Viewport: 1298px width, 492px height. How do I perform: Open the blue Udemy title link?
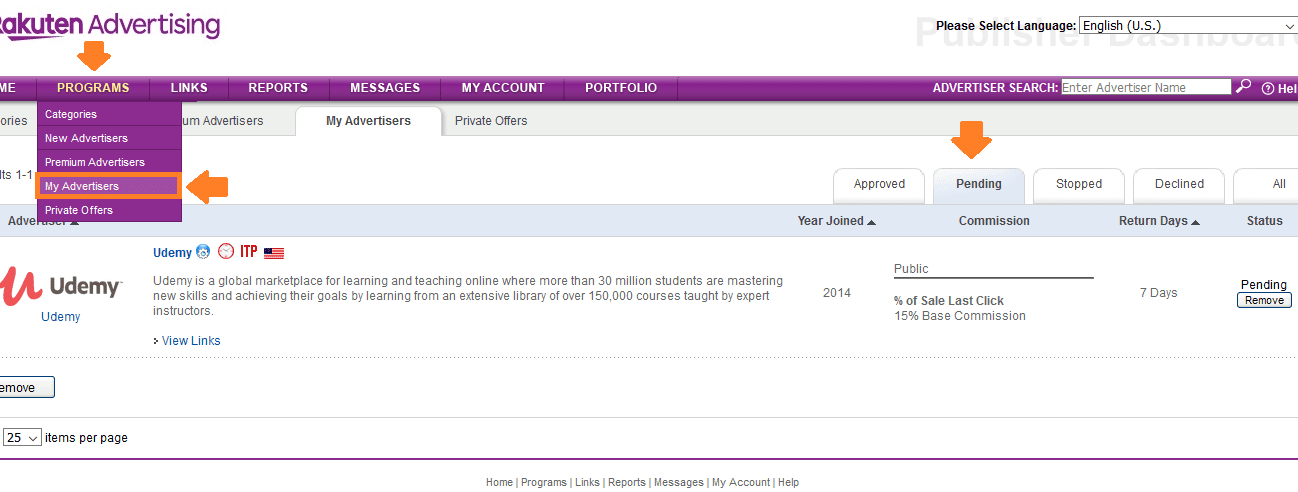[172, 253]
